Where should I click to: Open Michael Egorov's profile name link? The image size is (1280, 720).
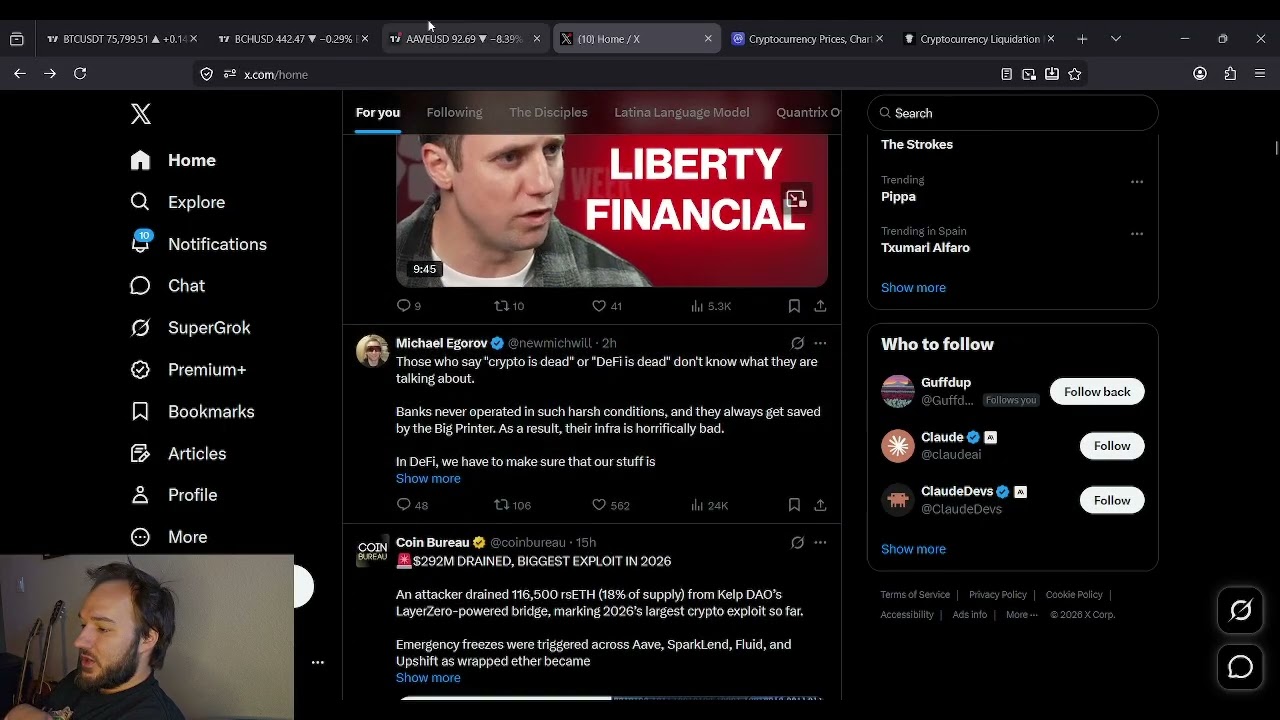[x=441, y=343]
